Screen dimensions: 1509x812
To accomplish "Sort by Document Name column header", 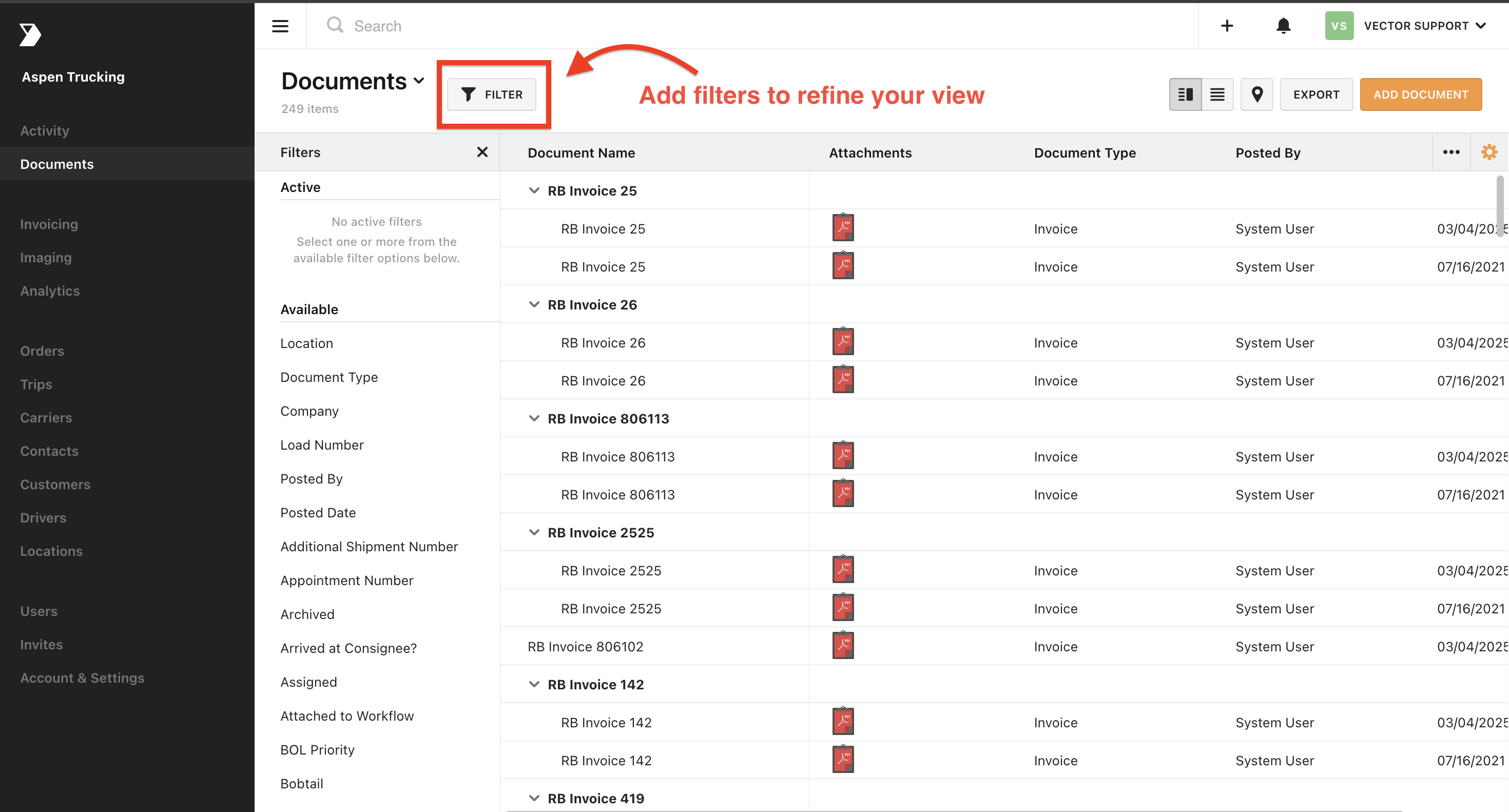I will click(x=581, y=152).
